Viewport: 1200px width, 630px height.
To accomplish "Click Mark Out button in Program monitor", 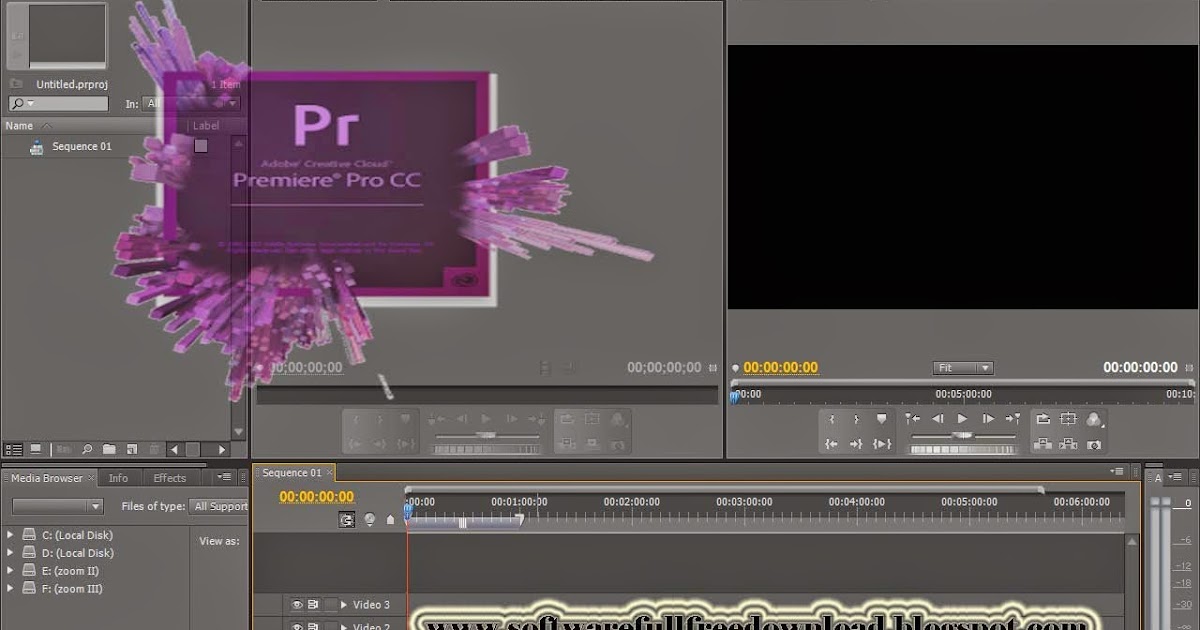I will tap(856, 419).
